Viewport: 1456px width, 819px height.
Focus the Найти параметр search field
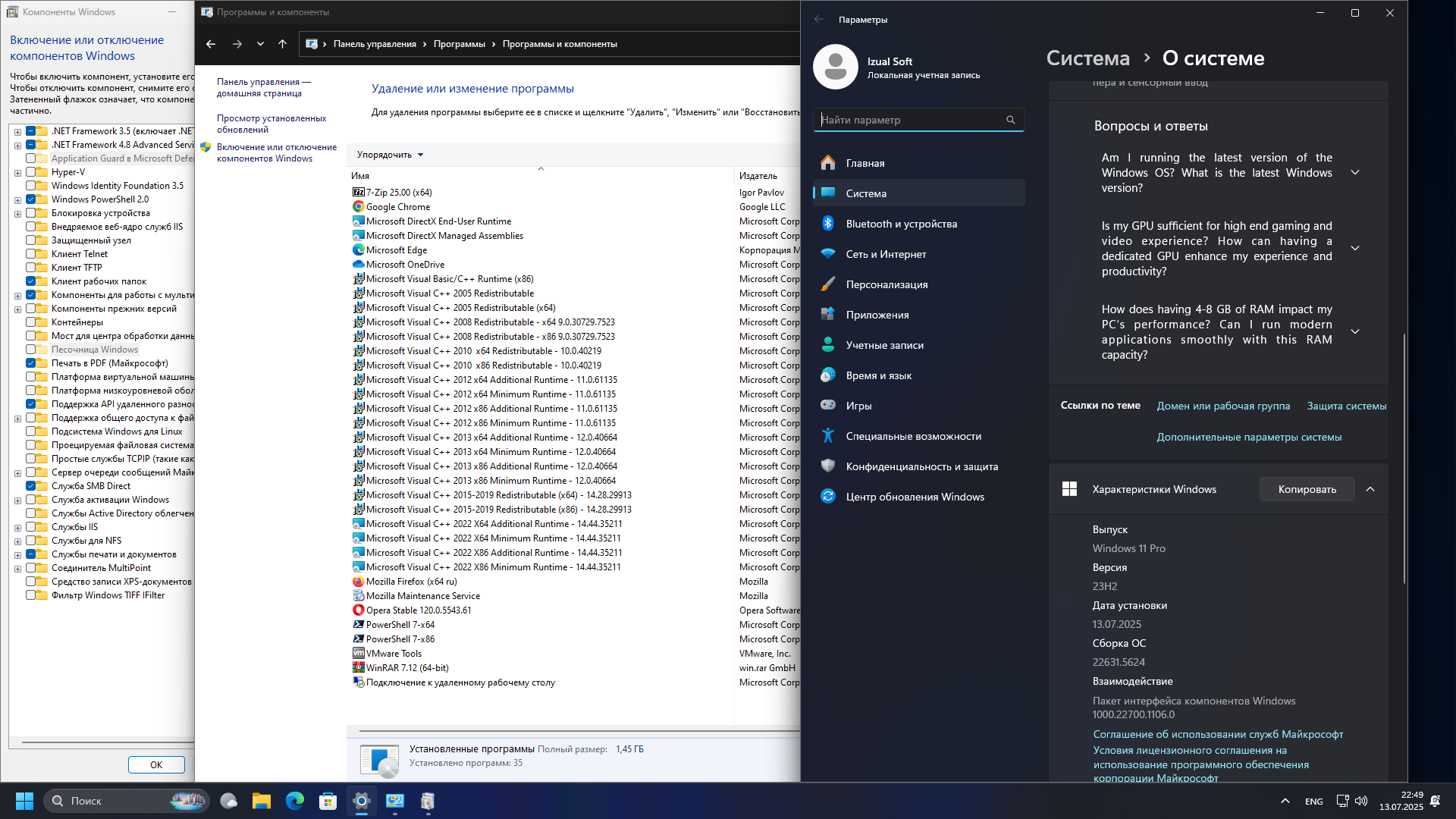tap(919, 120)
